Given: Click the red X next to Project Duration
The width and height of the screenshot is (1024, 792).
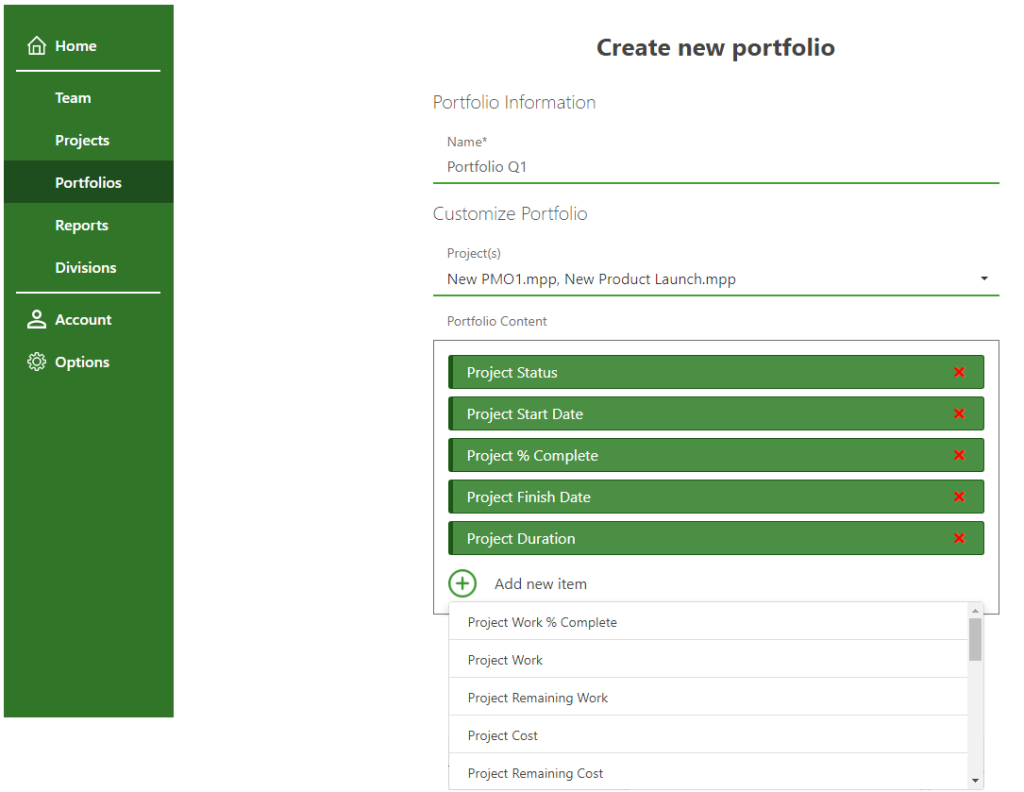Looking at the screenshot, I should [959, 537].
